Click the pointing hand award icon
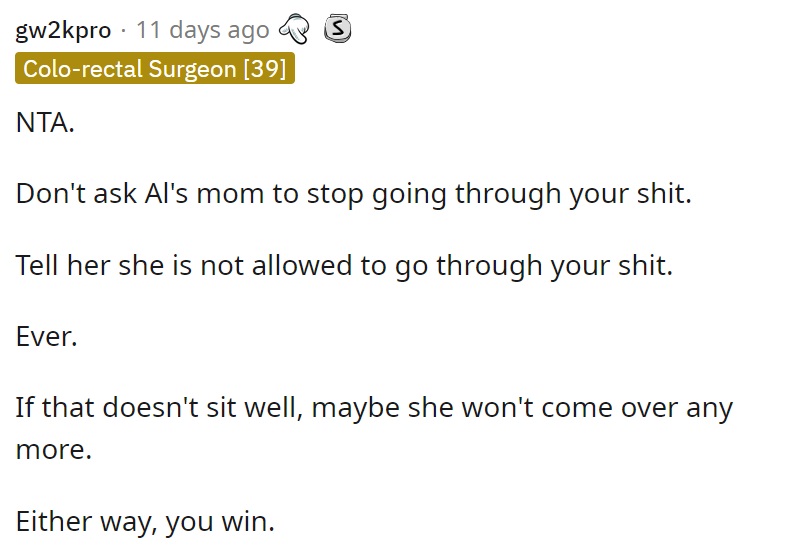This screenshot has width=799, height=549. click(294, 29)
